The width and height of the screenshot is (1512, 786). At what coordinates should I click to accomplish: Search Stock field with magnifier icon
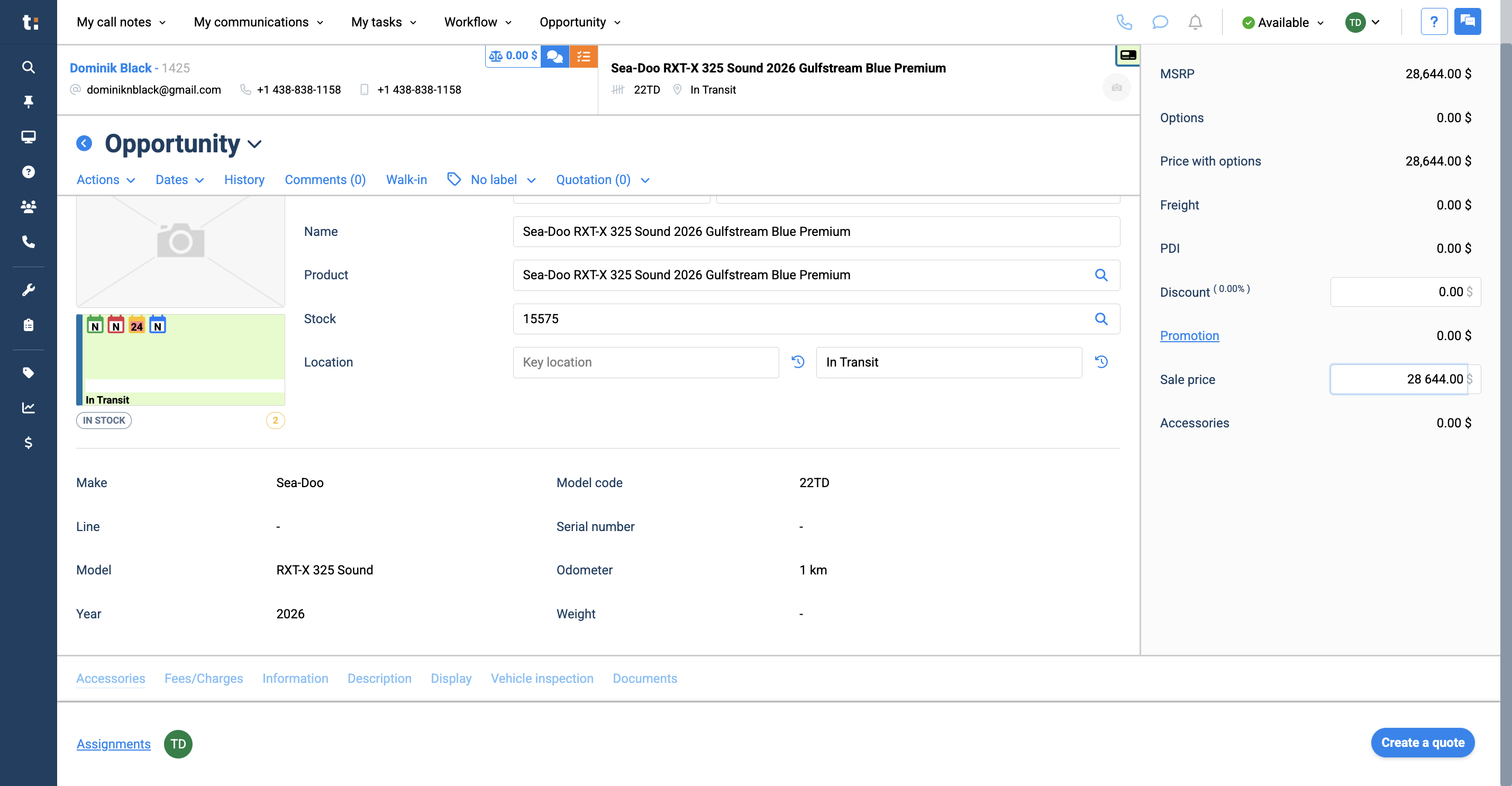(1101, 319)
